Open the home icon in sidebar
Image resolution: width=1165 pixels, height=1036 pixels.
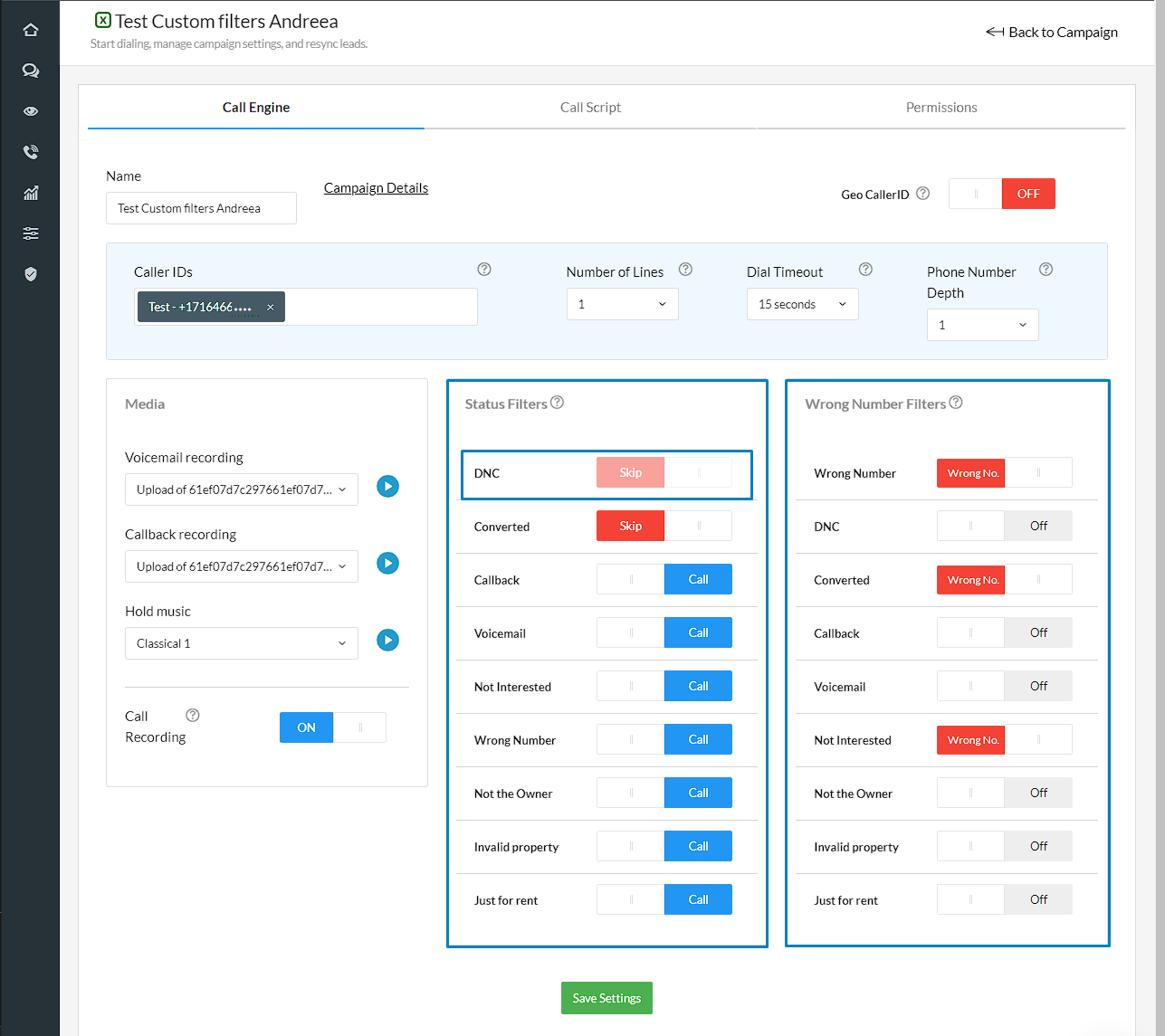(x=31, y=30)
